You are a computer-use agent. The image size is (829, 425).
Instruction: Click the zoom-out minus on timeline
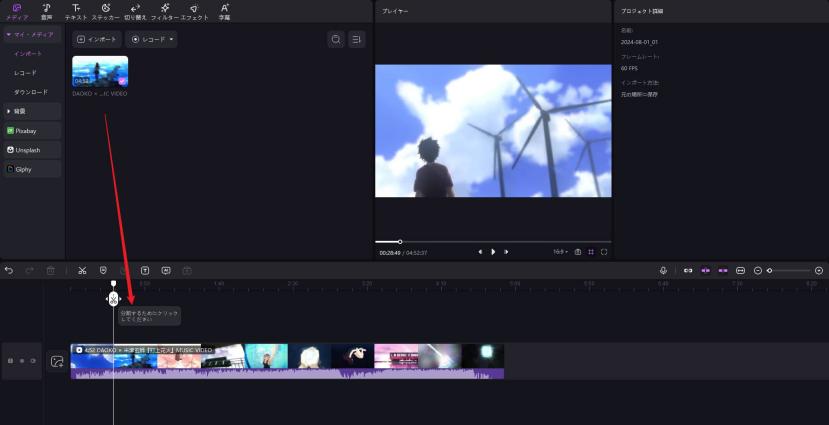coord(758,271)
